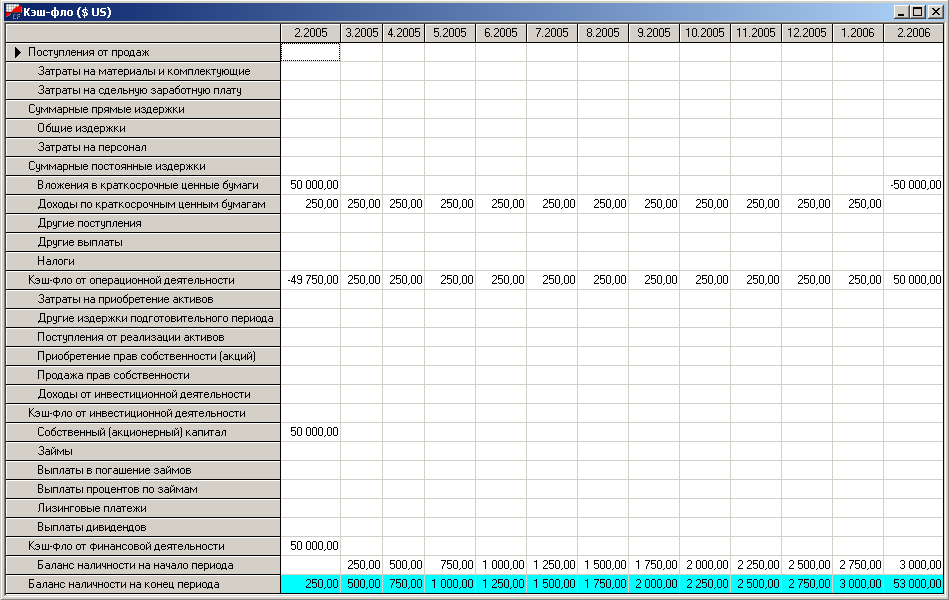Select row 'Выплаты процентов по займам'
Screen dimensions: 949x600
(143, 489)
